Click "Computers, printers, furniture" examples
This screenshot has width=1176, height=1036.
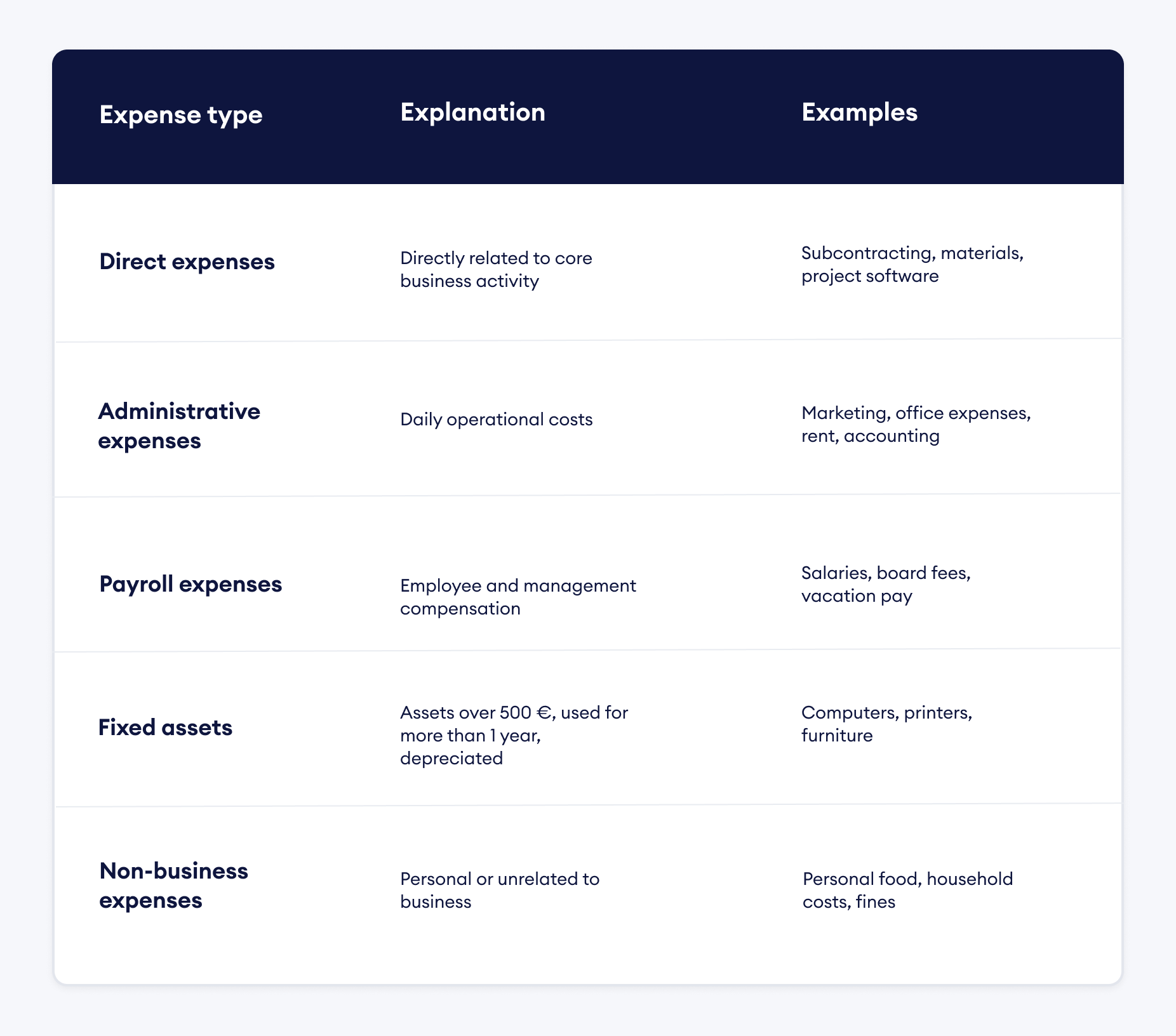pos(886,724)
